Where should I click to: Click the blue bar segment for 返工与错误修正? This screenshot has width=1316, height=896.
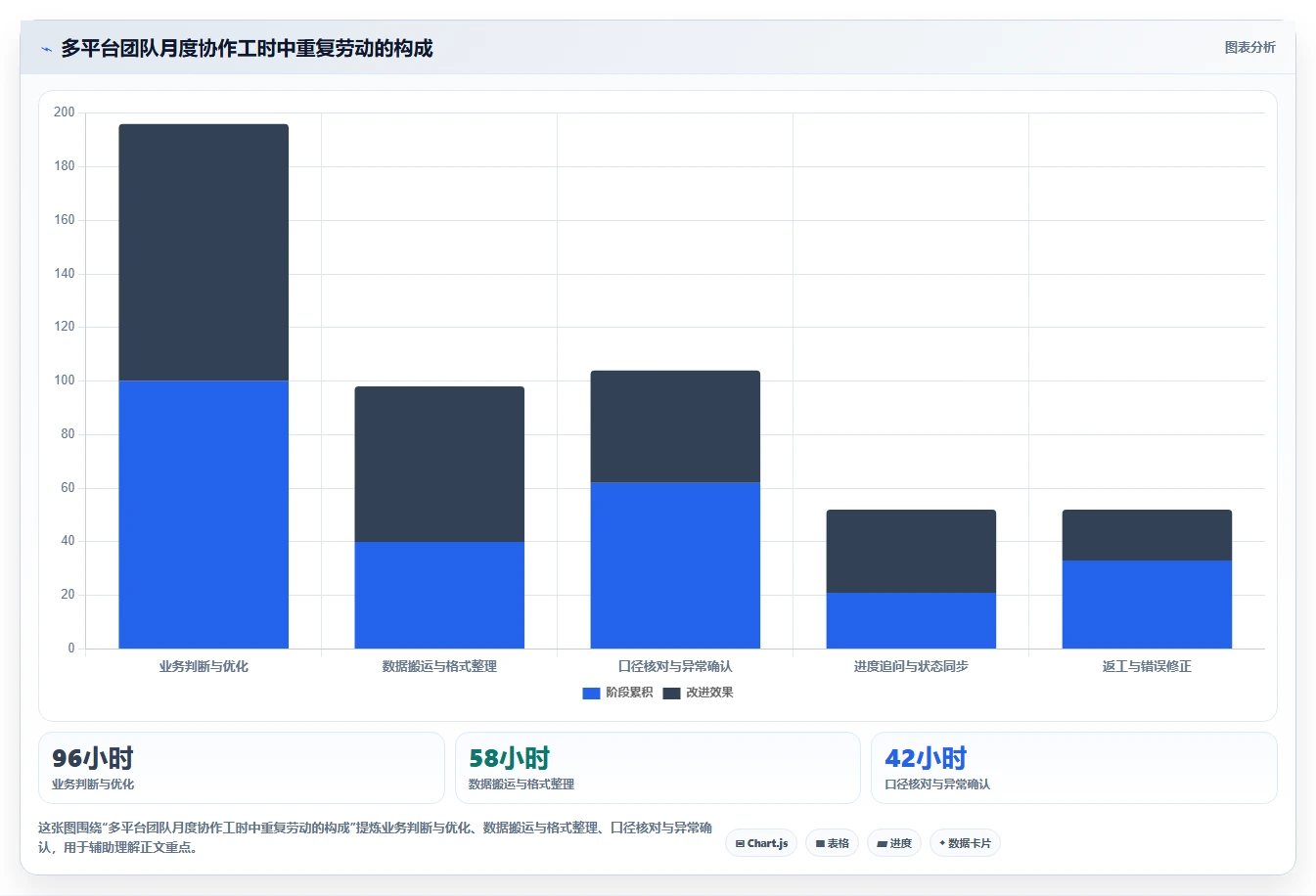(1147, 605)
